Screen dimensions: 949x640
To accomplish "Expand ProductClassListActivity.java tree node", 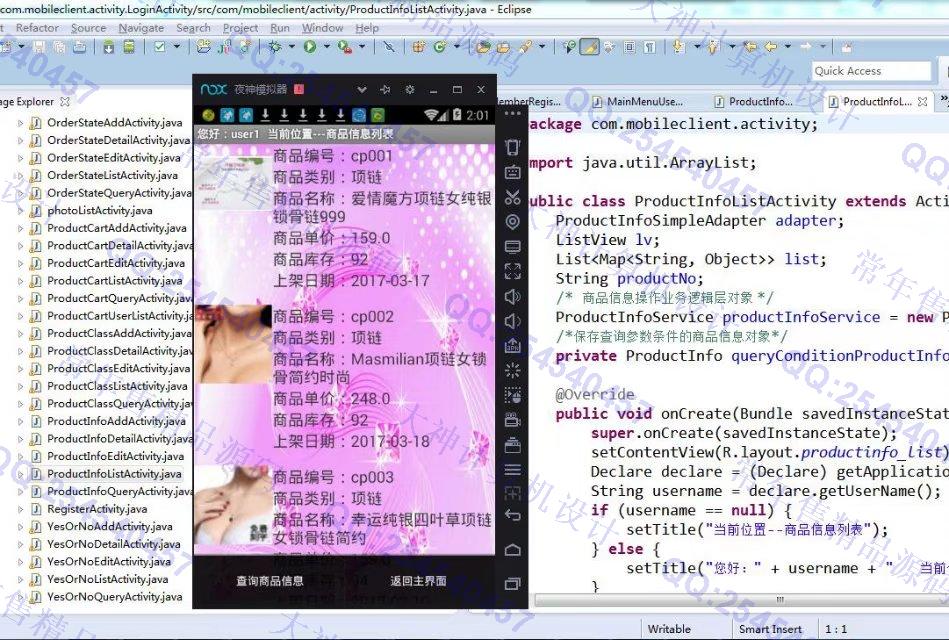I will click(x=21, y=386).
